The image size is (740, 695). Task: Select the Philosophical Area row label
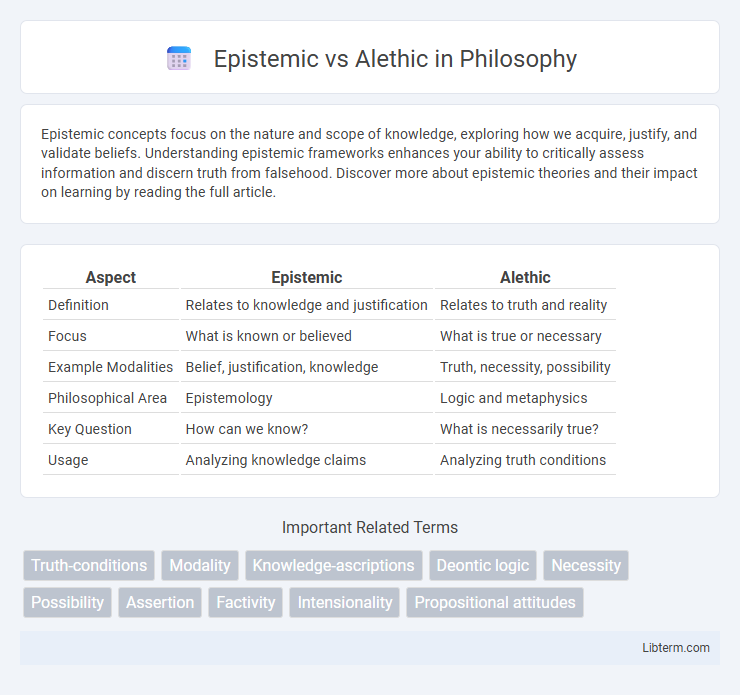click(108, 398)
